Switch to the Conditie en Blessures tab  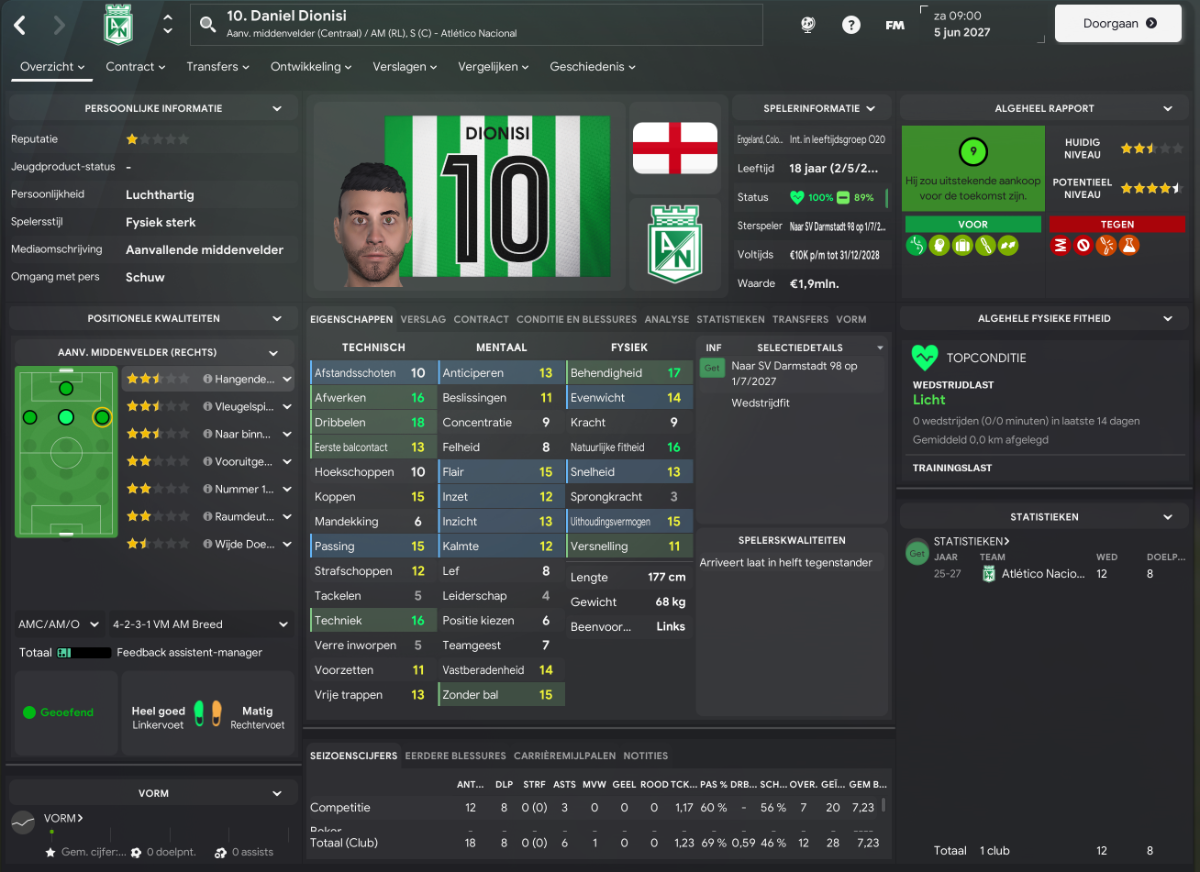click(576, 319)
